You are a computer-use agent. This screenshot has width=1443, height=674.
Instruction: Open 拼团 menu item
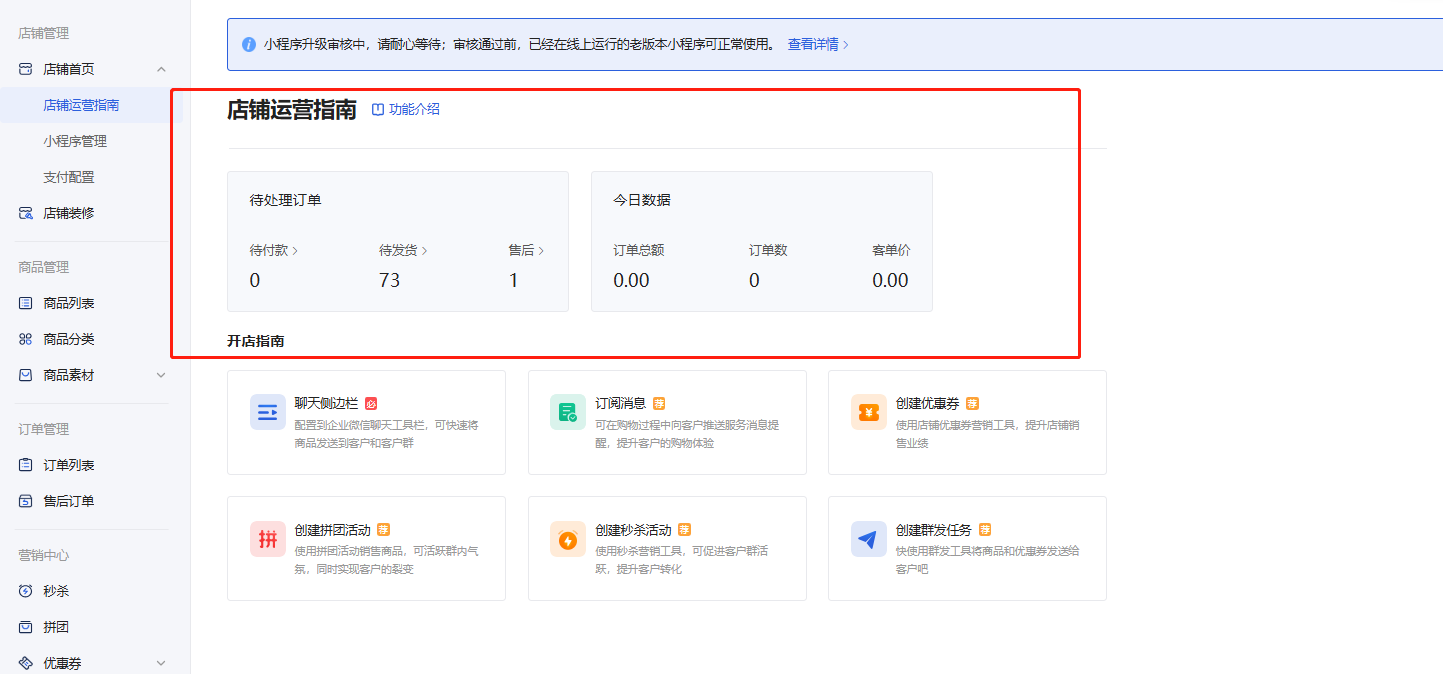[56, 627]
